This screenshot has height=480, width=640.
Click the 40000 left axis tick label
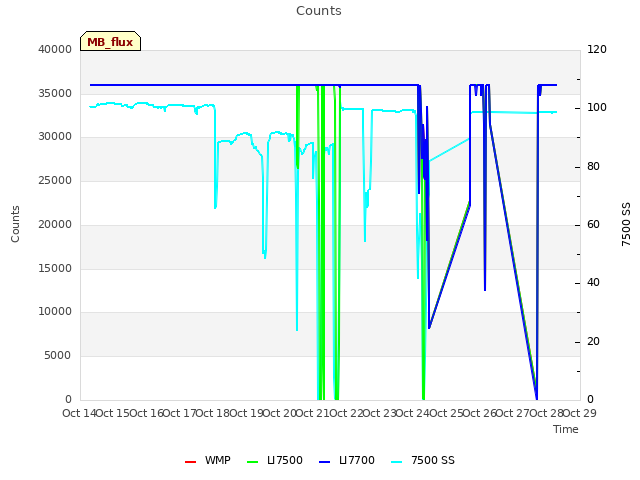(55, 49)
